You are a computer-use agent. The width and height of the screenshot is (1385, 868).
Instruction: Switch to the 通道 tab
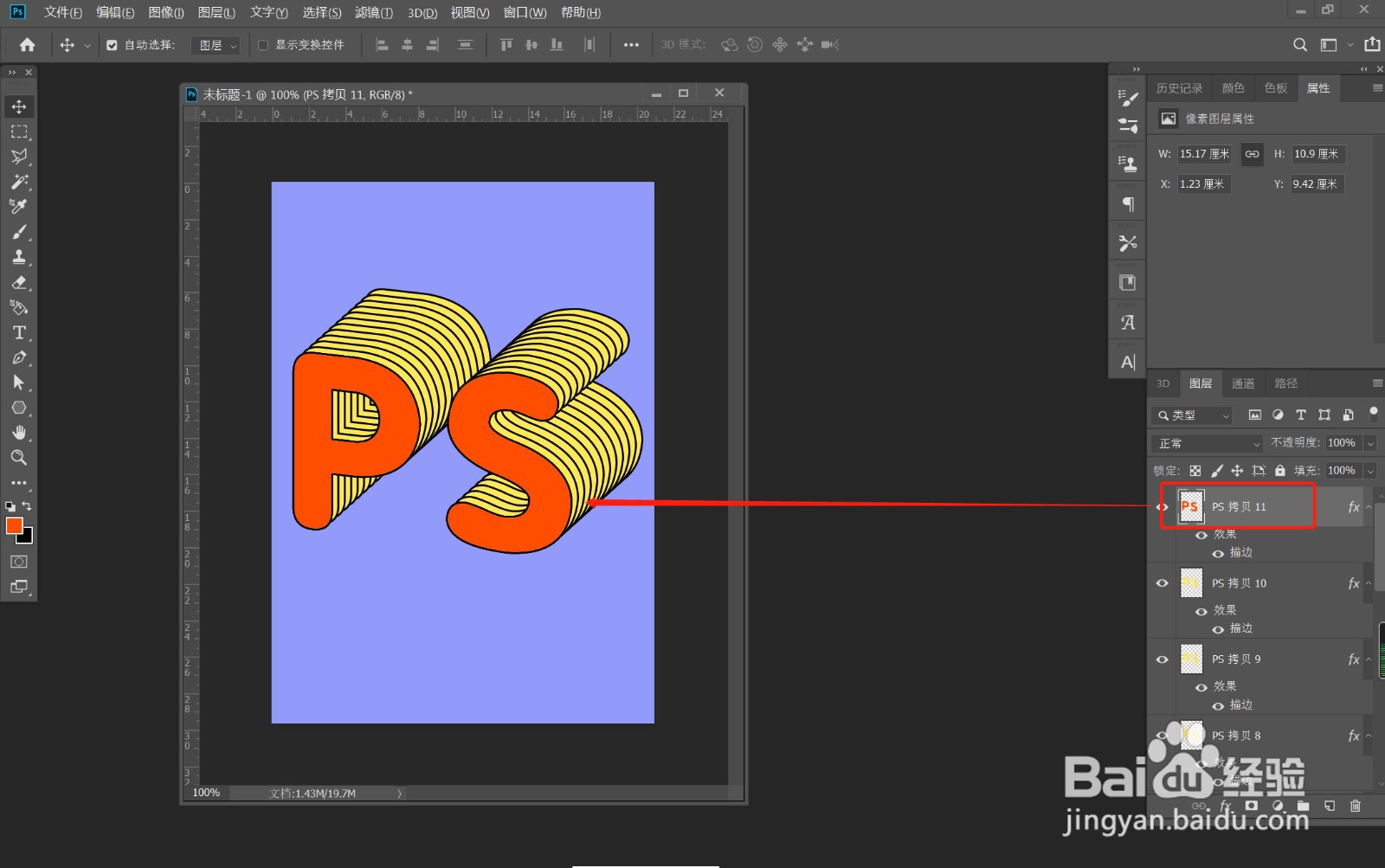click(x=1243, y=383)
